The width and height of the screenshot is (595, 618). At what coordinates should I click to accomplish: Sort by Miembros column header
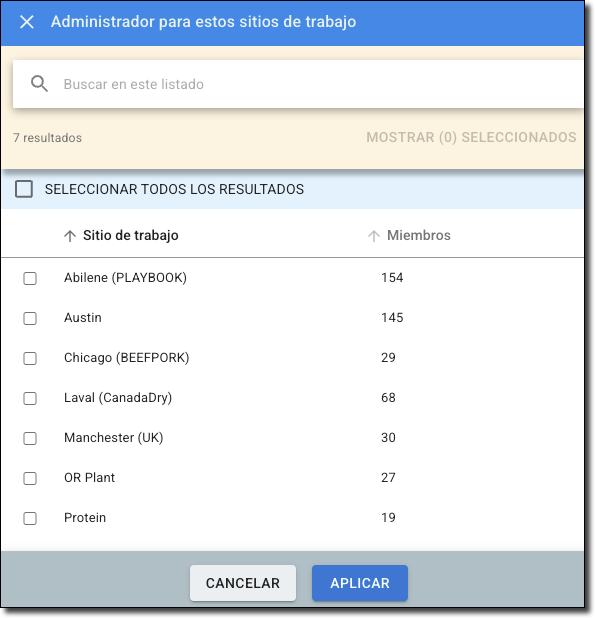click(418, 235)
